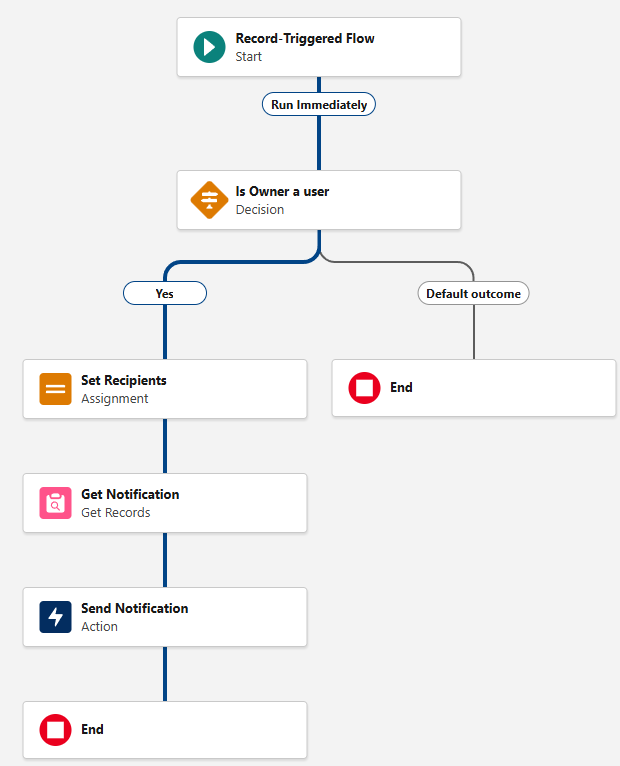Click the green Start play icon

tap(209, 47)
